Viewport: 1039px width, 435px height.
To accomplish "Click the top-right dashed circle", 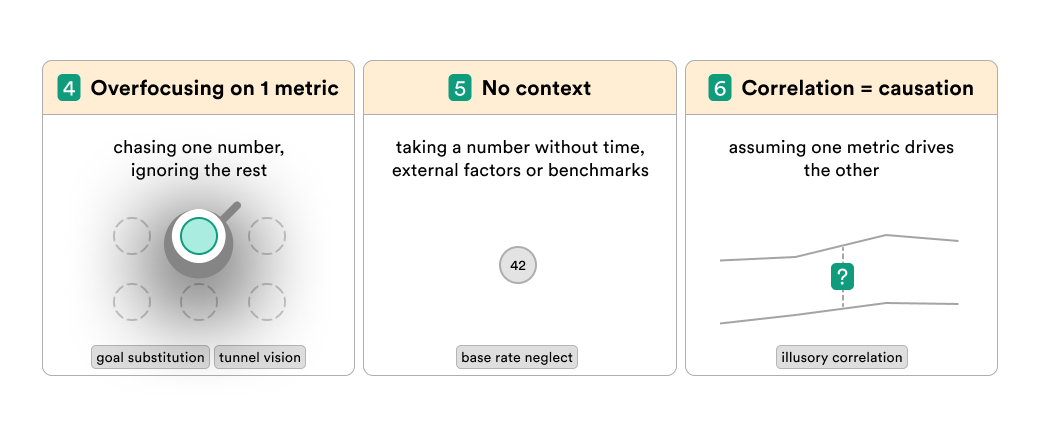I will [x=267, y=235].
